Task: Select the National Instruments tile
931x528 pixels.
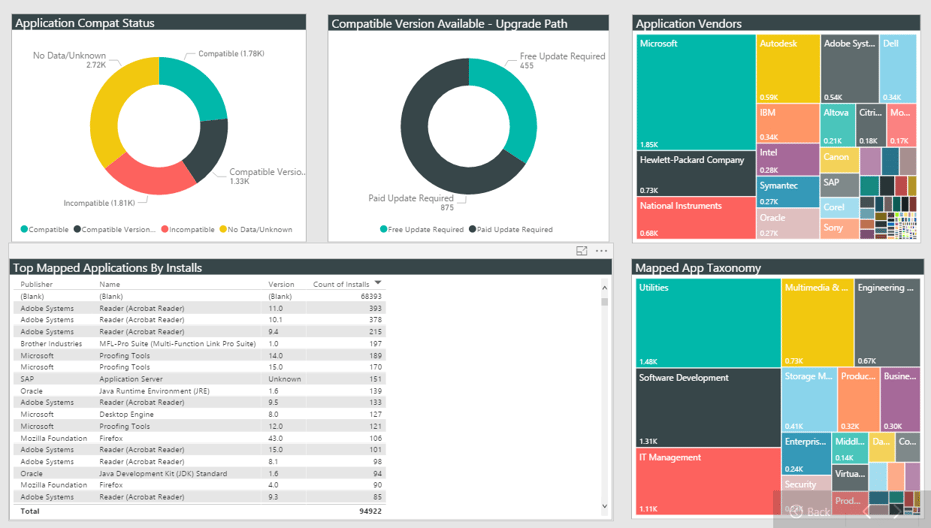Action: click(695, 217)
